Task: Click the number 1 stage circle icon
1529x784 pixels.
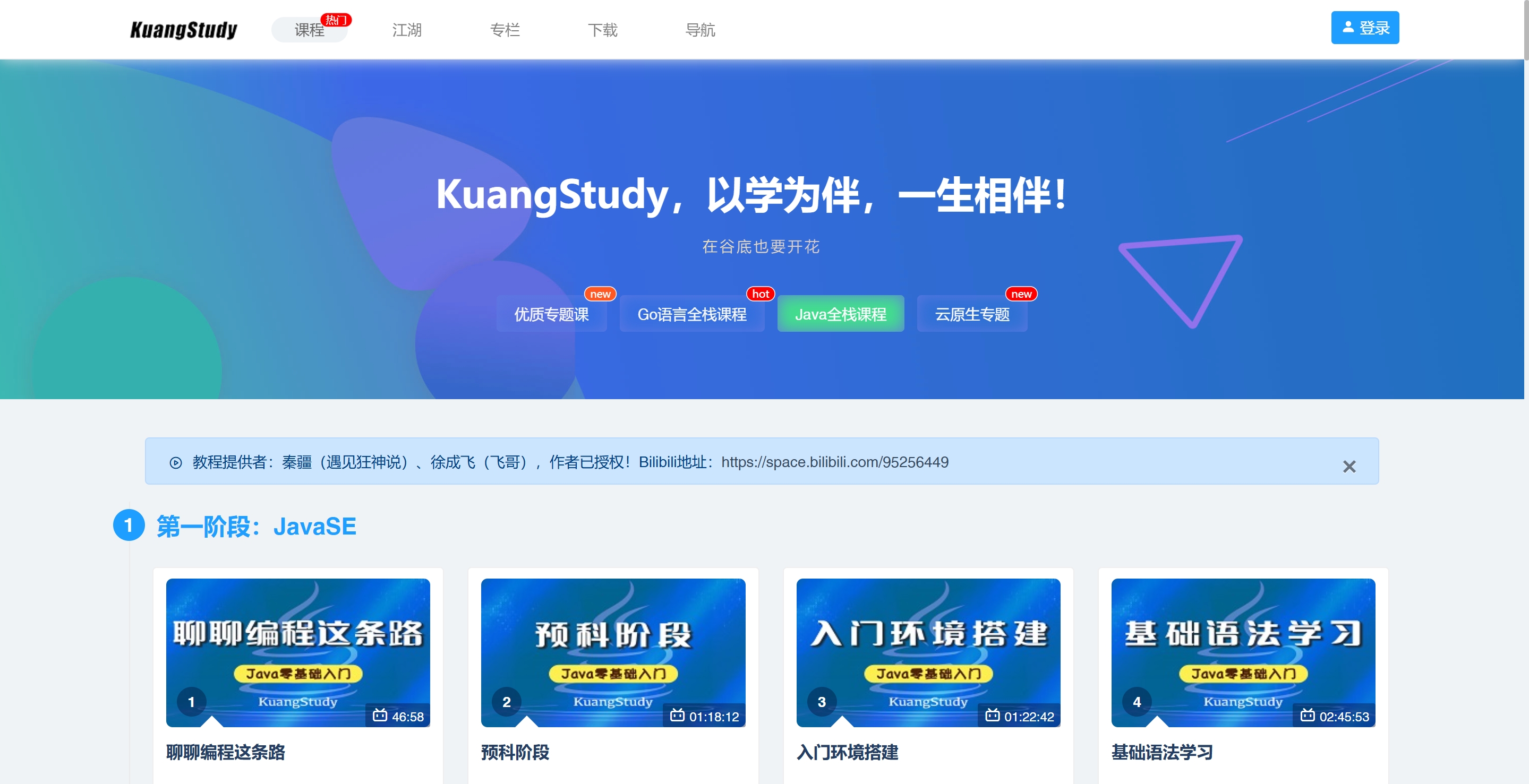Action: pos(129,525)
